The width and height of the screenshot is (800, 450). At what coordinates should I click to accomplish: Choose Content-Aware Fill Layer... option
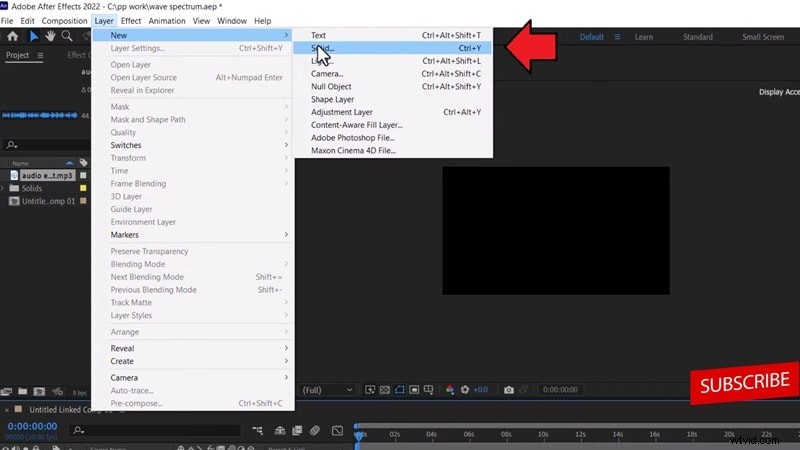[393, 124]
